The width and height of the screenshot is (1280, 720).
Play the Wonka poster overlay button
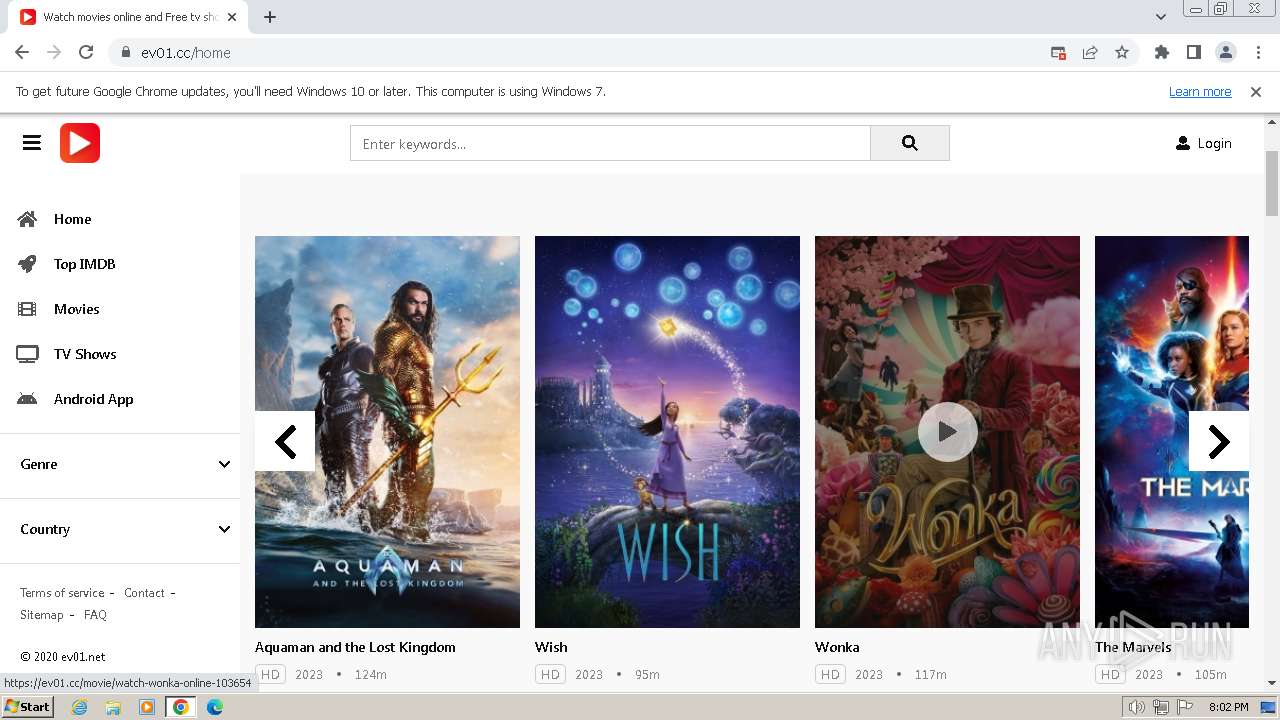click(947, 432)
